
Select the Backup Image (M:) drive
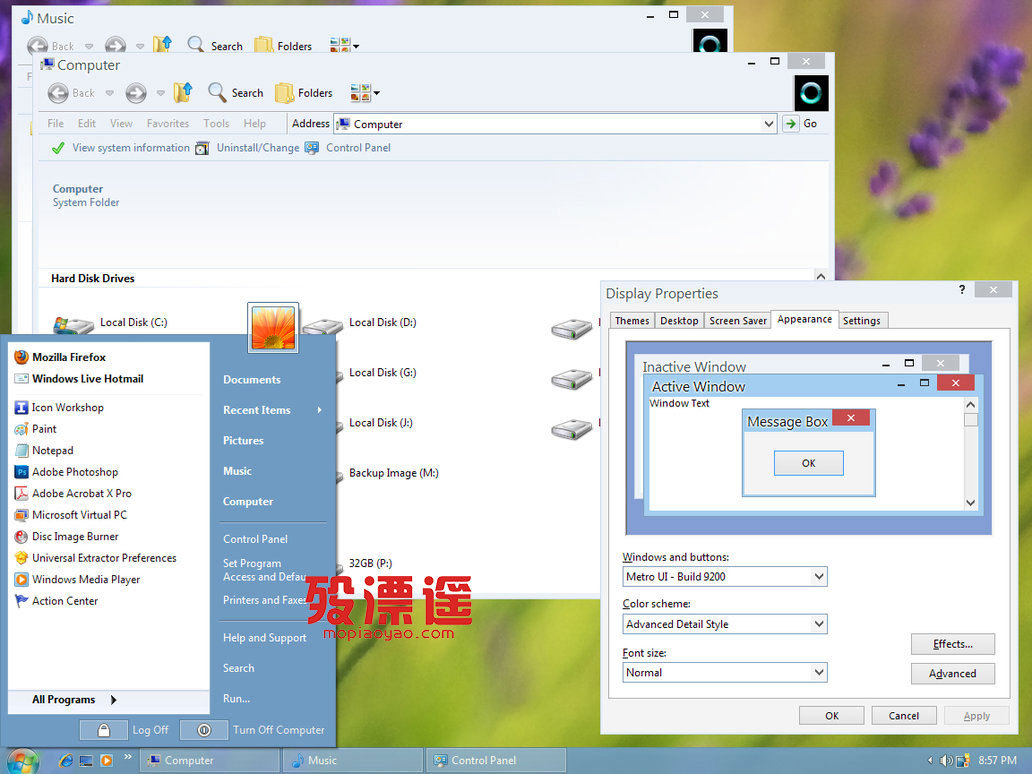click(x=394, y=473)
